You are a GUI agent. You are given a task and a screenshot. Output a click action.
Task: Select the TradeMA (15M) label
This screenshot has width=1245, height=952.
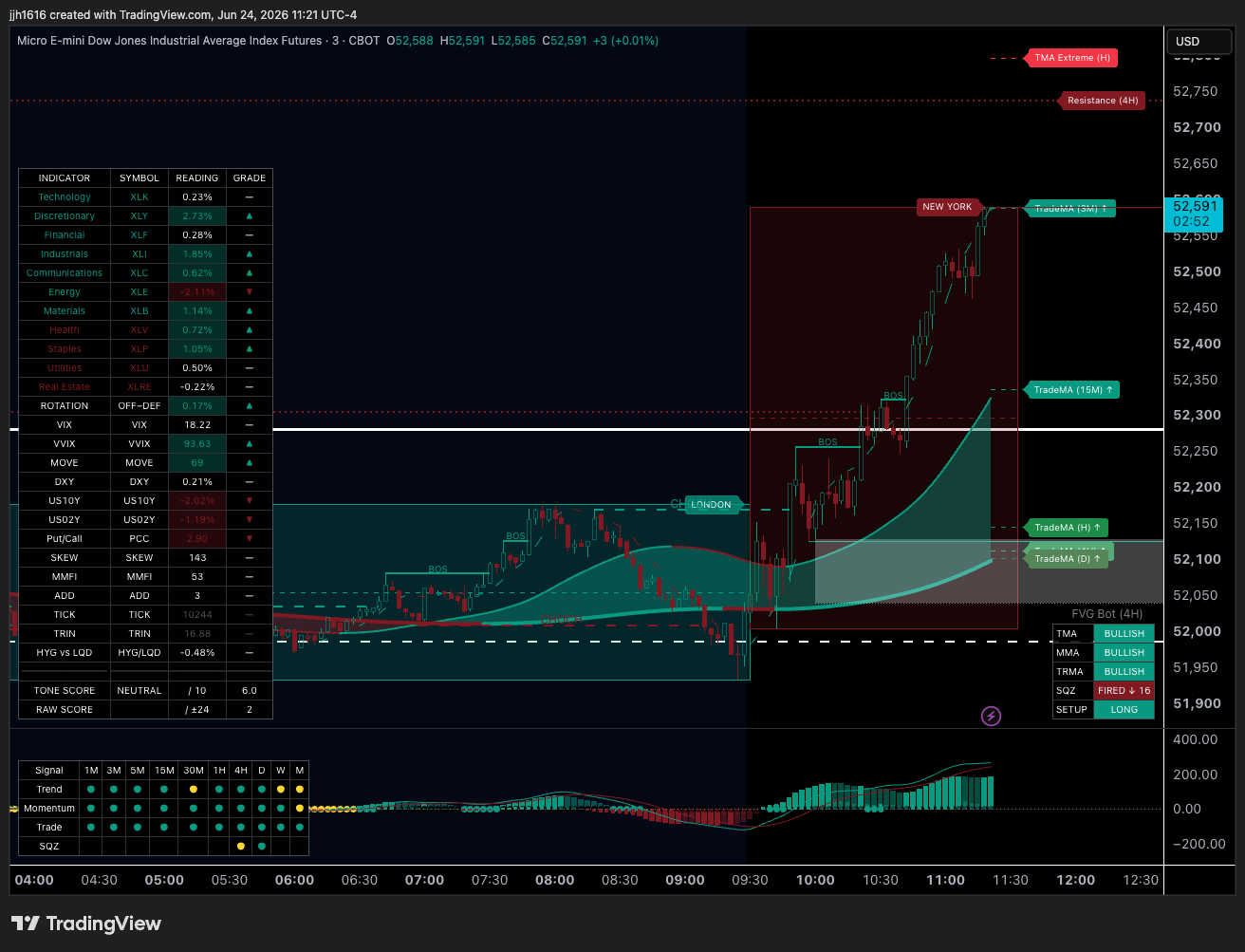[x=1072, y=389]
